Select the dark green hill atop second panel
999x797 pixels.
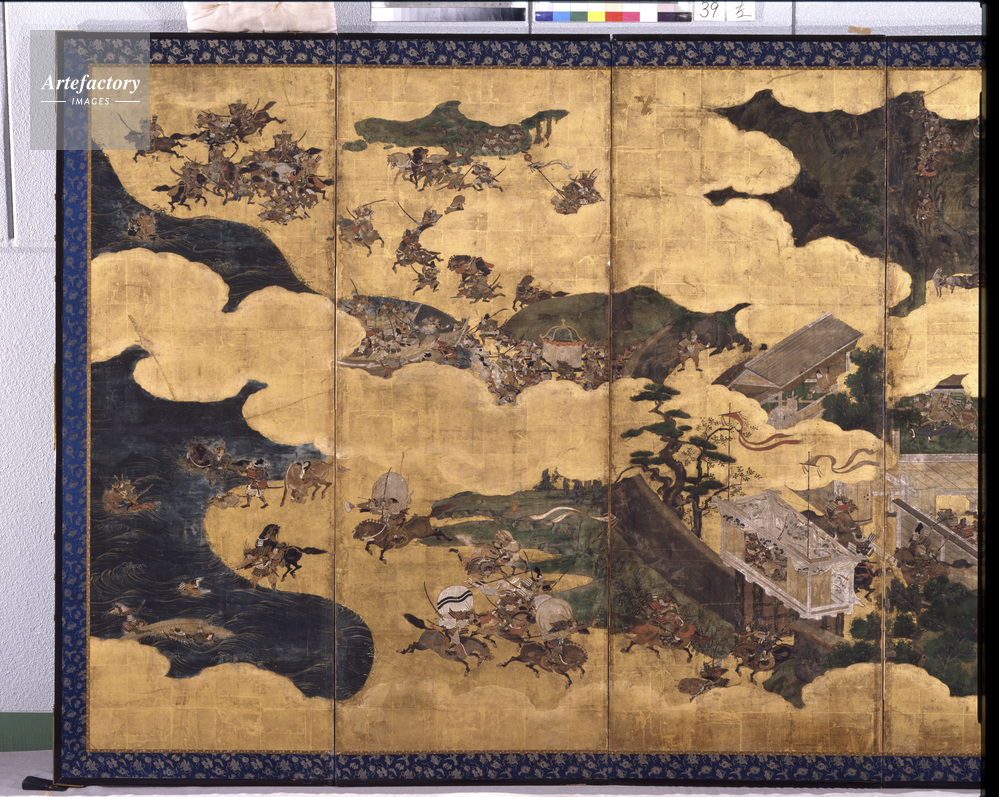tap(450, 128)
